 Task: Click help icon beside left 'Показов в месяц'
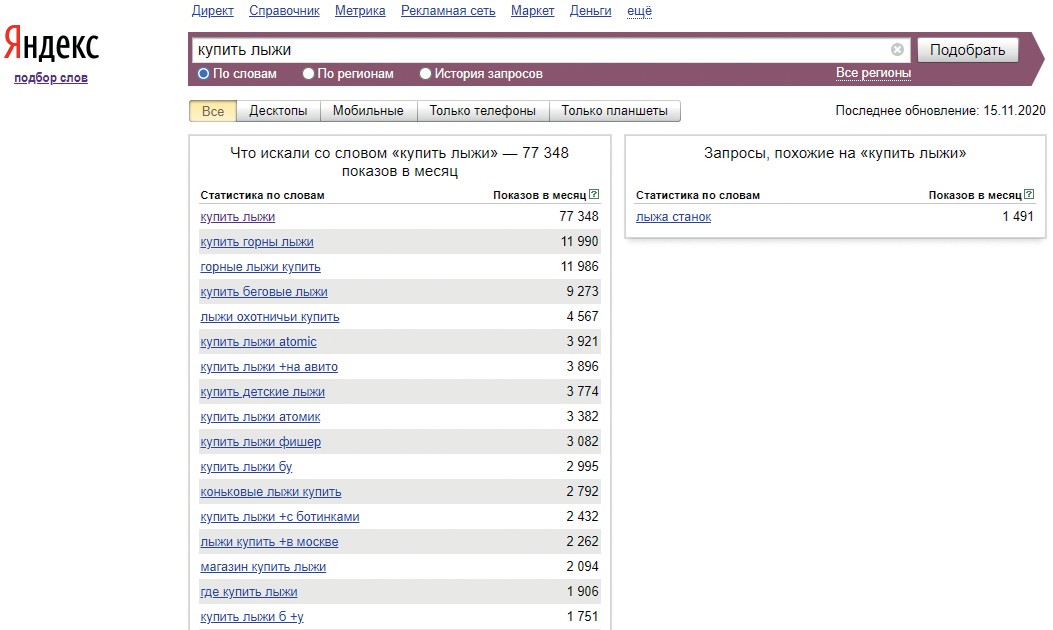pyautogui.click(x=594, y=195)
